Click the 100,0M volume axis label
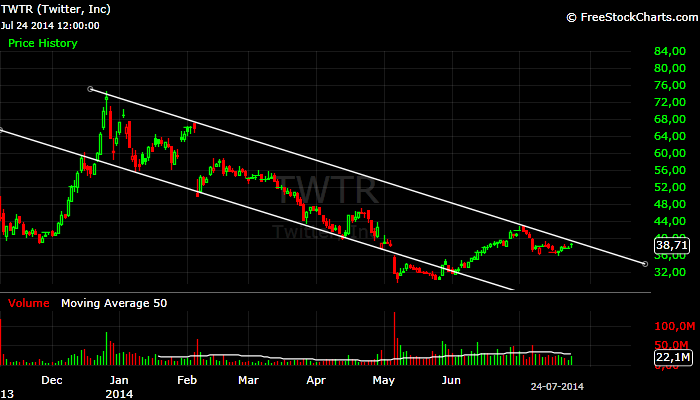The image size is (700, 400). [675, 326]
